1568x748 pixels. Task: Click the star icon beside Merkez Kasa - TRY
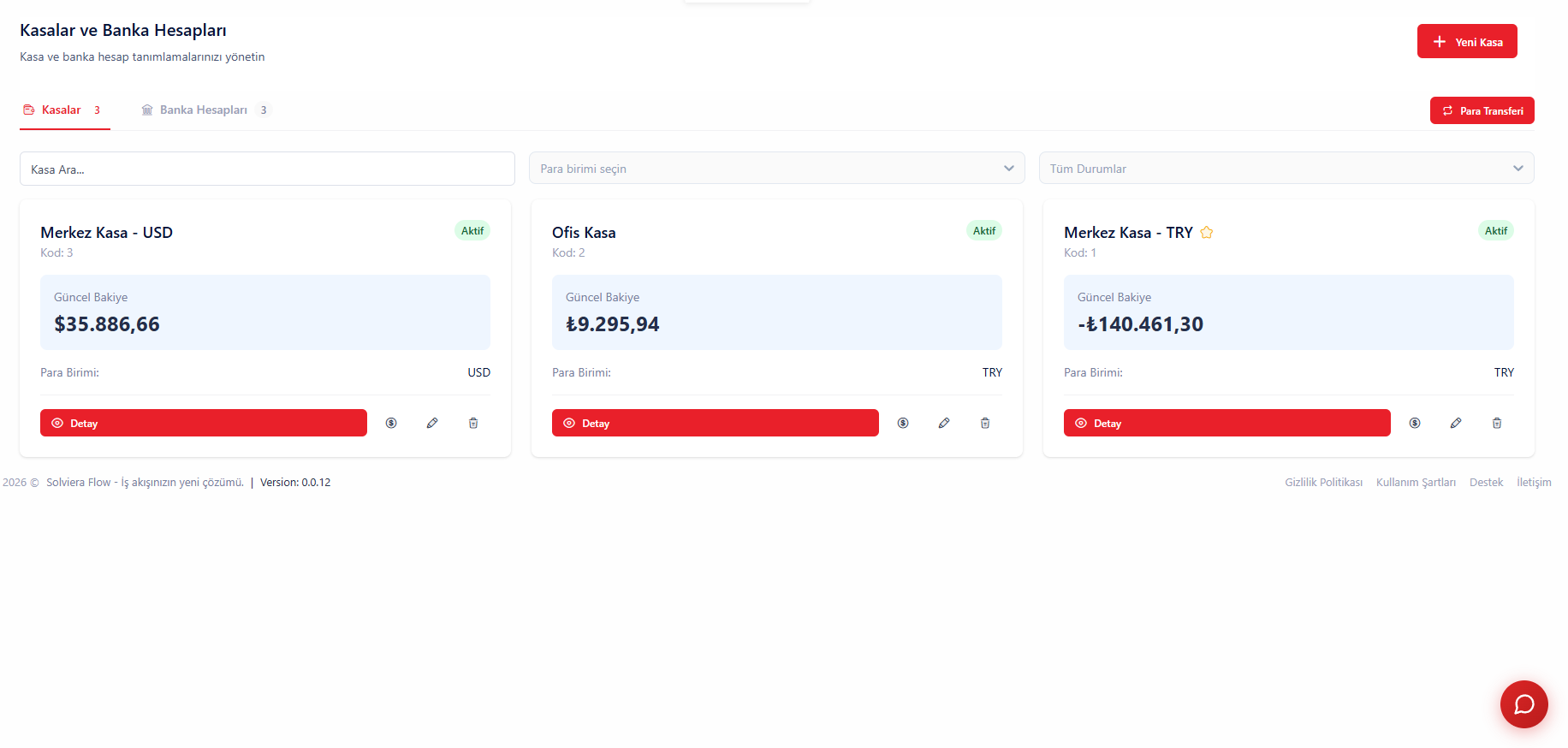pos(1207,233)
